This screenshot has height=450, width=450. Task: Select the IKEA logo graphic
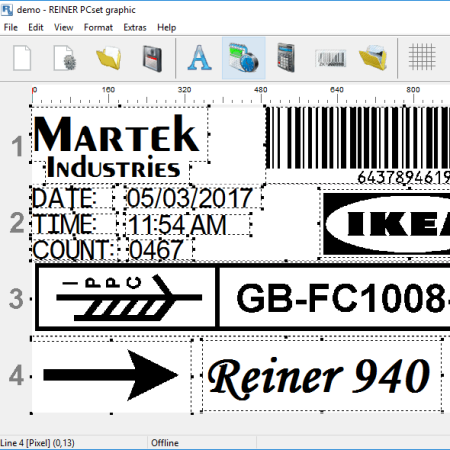click(387, 224)
